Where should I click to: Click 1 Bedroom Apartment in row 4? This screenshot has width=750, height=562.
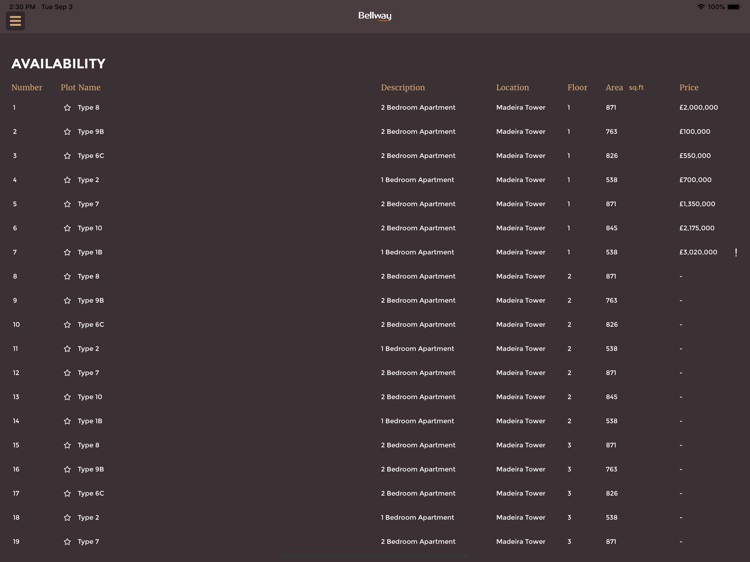click(x=418, y=180)
